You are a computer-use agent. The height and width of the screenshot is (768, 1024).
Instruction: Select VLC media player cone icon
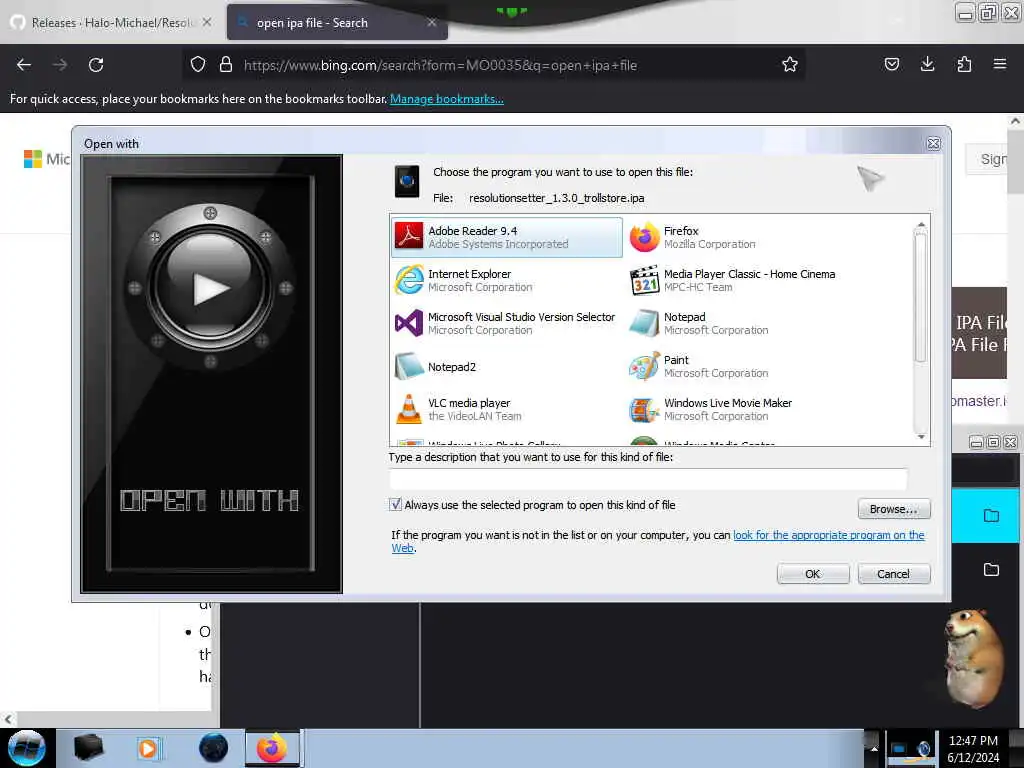pos(409,409)
